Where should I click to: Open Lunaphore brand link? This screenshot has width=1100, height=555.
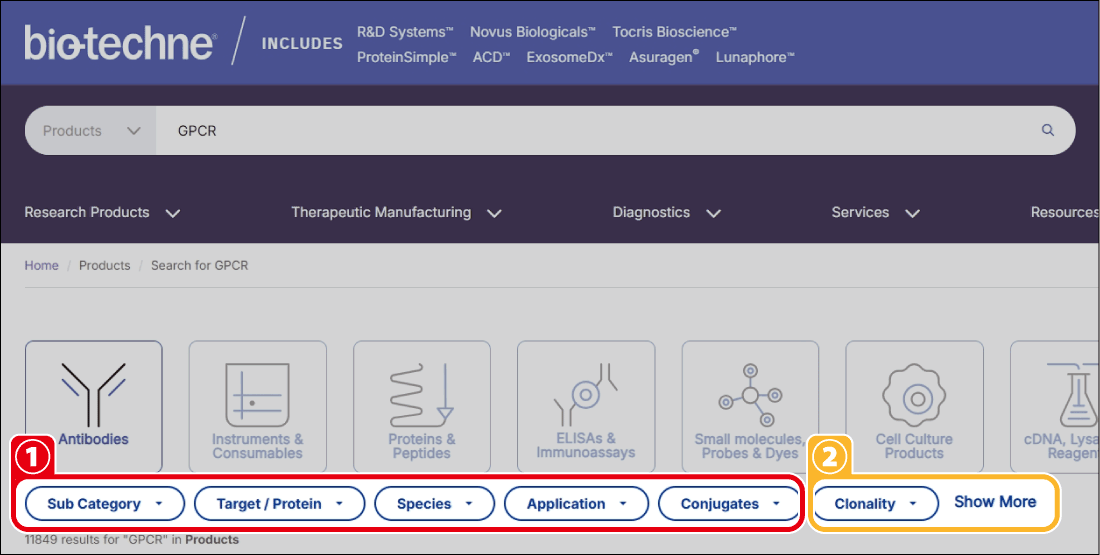coord(755,57)
